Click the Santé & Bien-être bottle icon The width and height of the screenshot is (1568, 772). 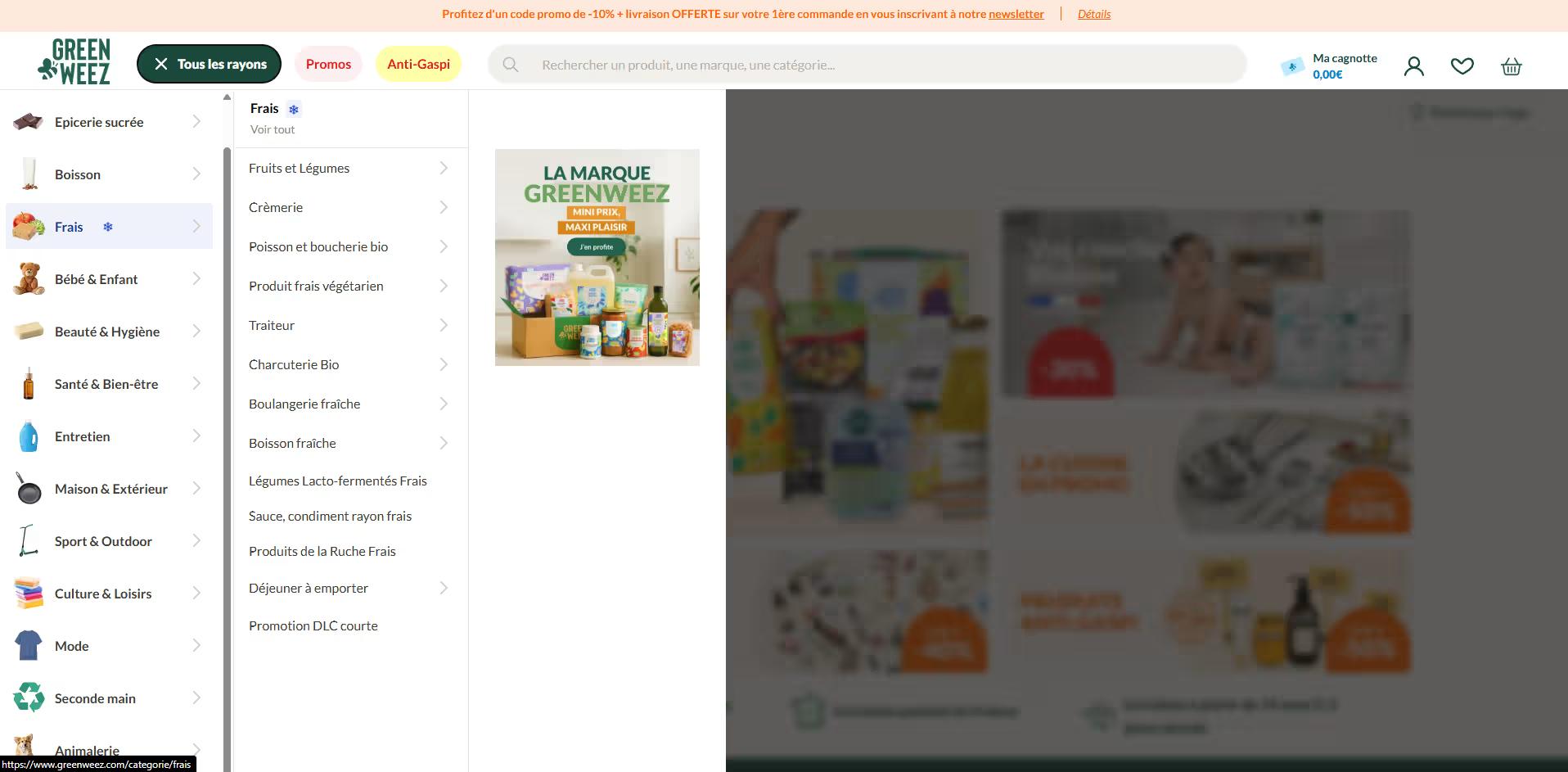point(29,383)
